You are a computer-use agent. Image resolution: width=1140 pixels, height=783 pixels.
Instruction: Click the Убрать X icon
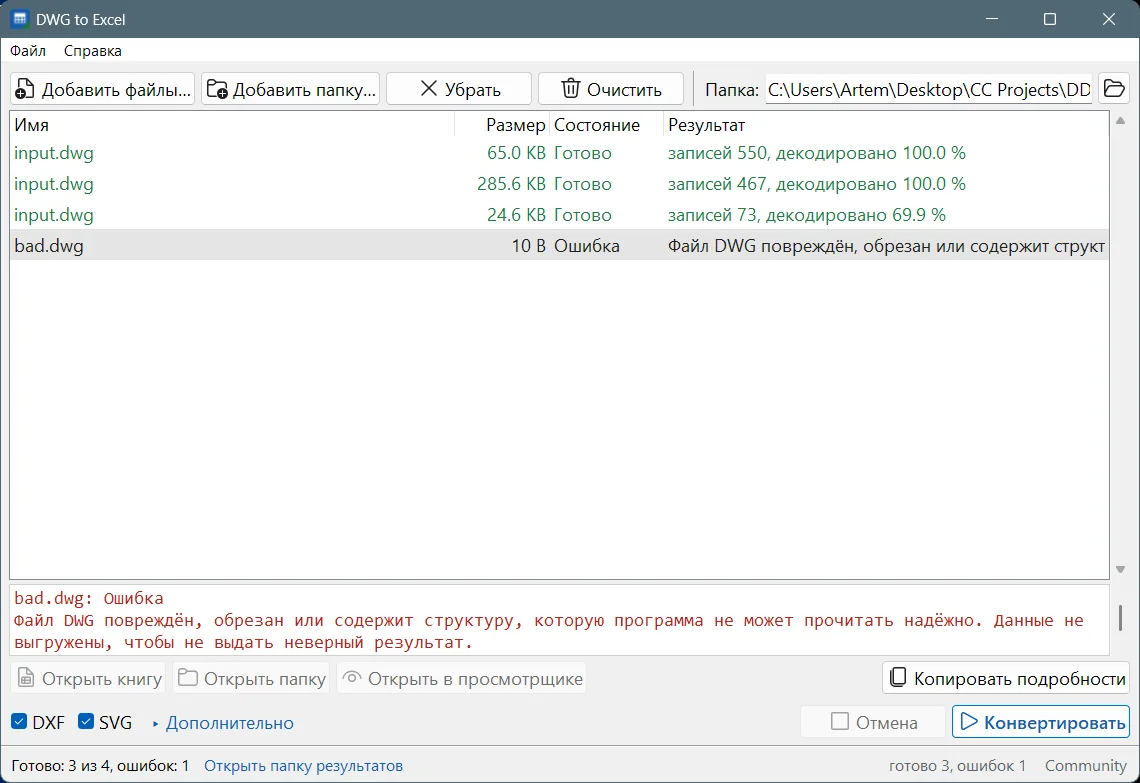pyautogui.click(x=429, y=89)
